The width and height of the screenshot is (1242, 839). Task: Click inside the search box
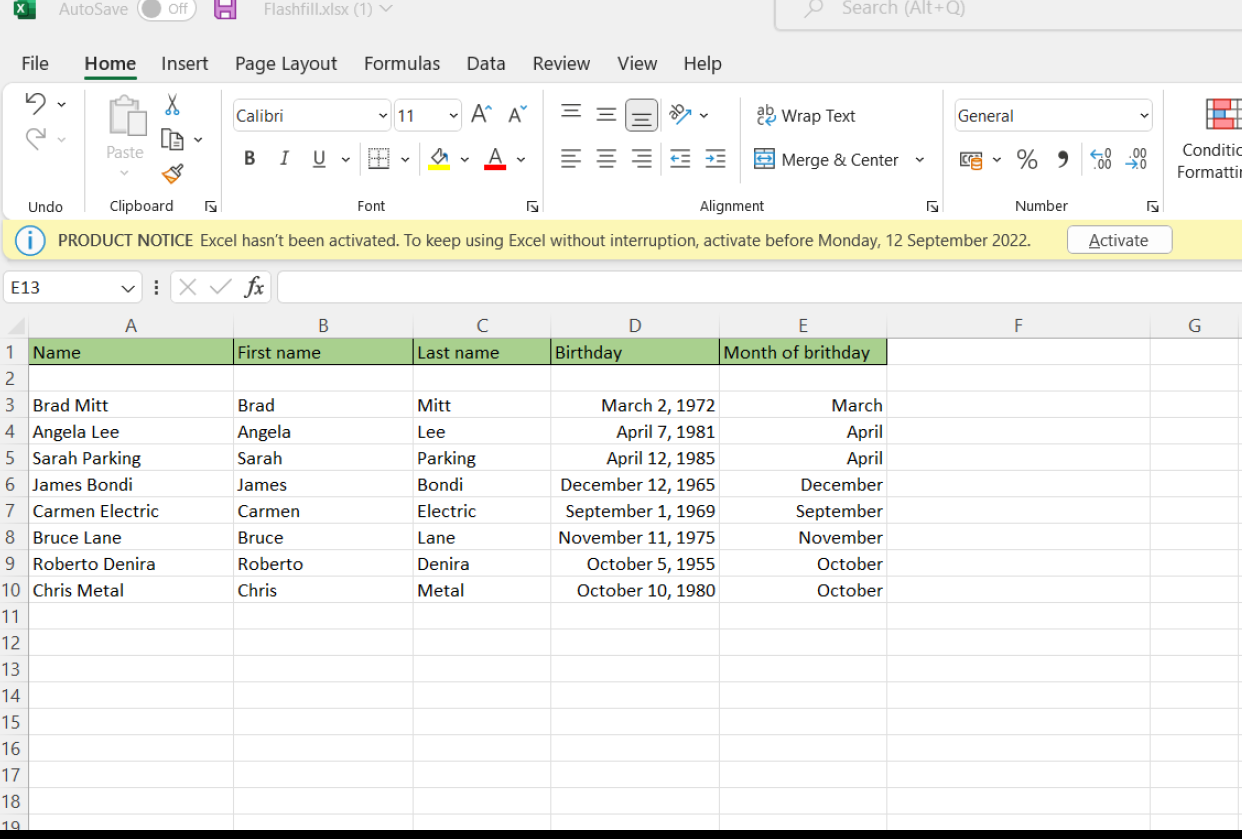pos(1010,10)
